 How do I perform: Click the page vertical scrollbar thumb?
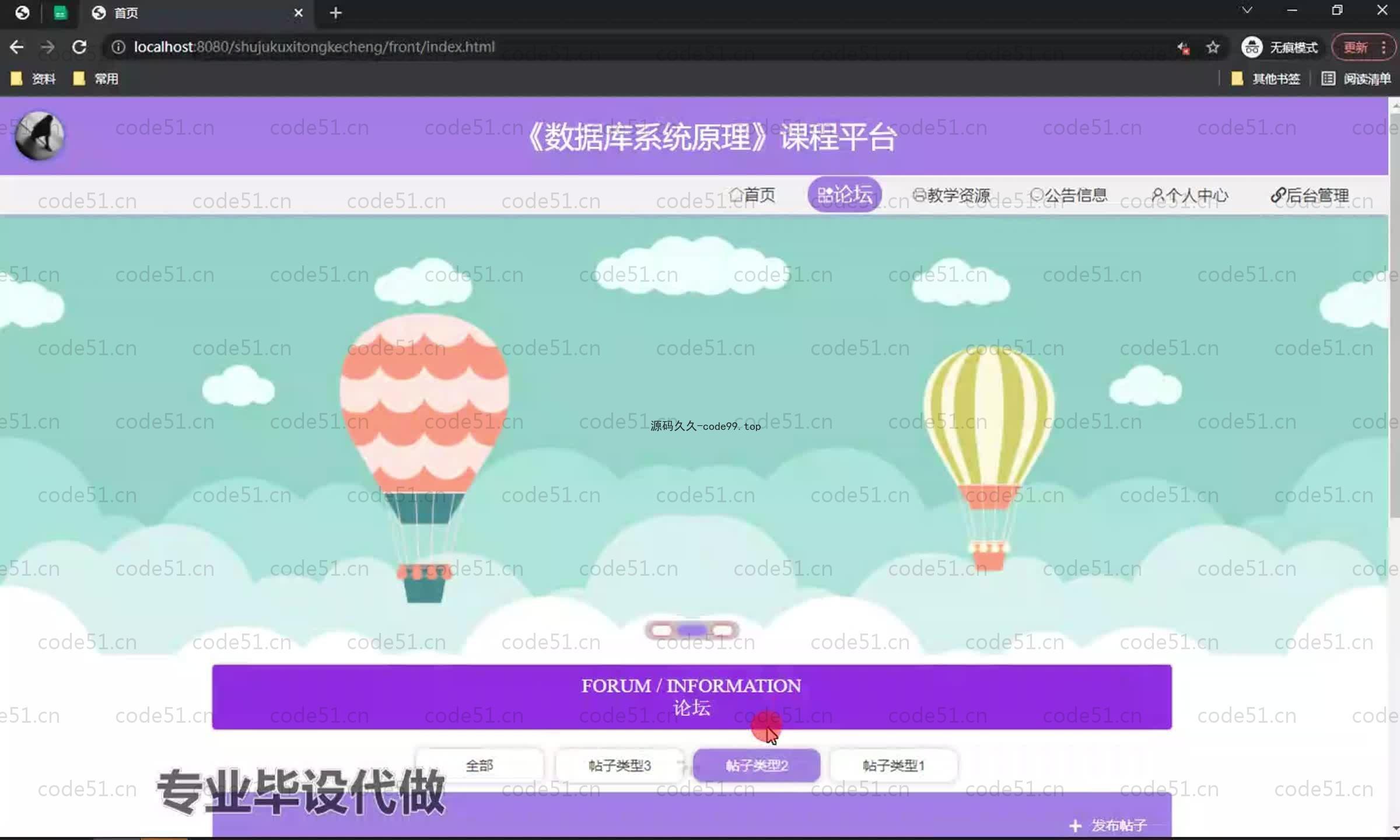pyautogui.click(x=1395, y=315)
